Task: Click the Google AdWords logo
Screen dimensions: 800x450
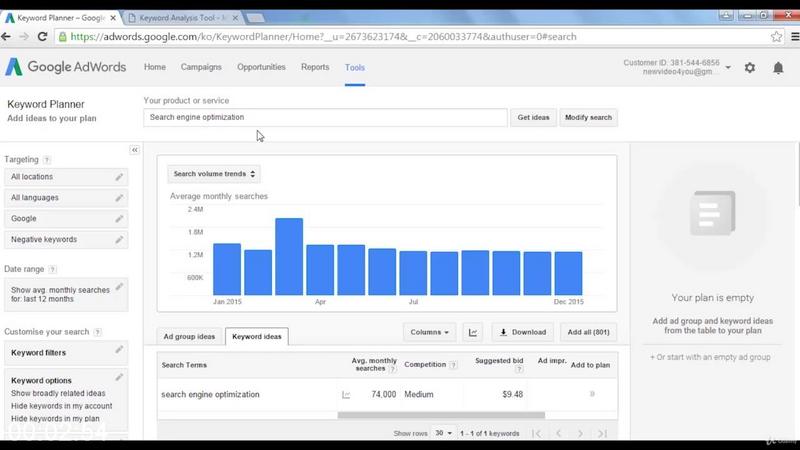Action: point(65,67)
